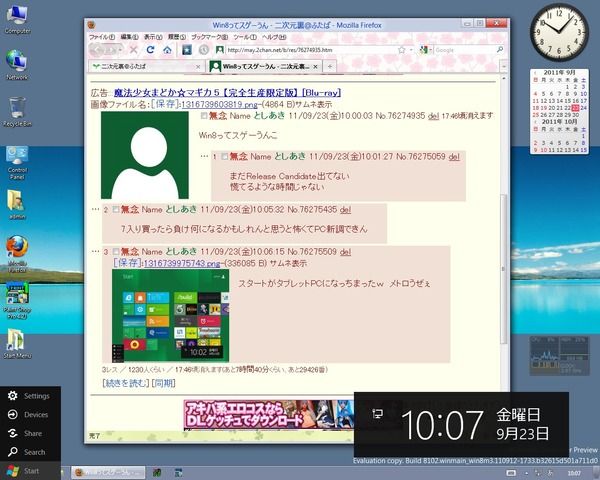Click the Windows Start button

click(30, 471)
